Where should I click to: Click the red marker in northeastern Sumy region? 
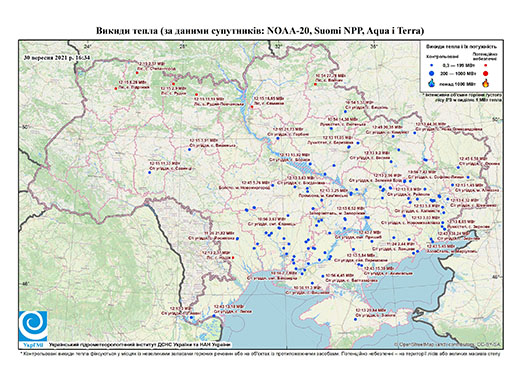(315, 84)
